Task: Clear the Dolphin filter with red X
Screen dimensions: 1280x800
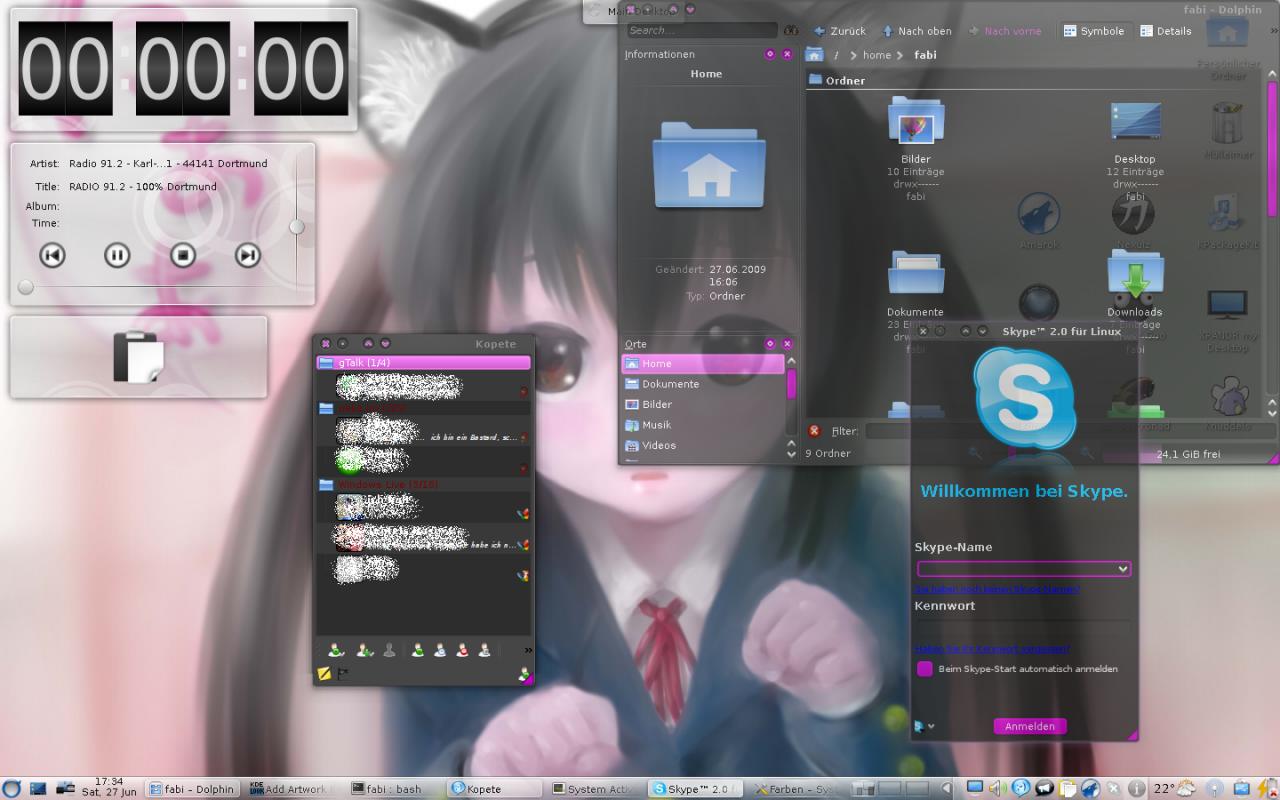Action: pyautogui.click(x=814, y=431)
